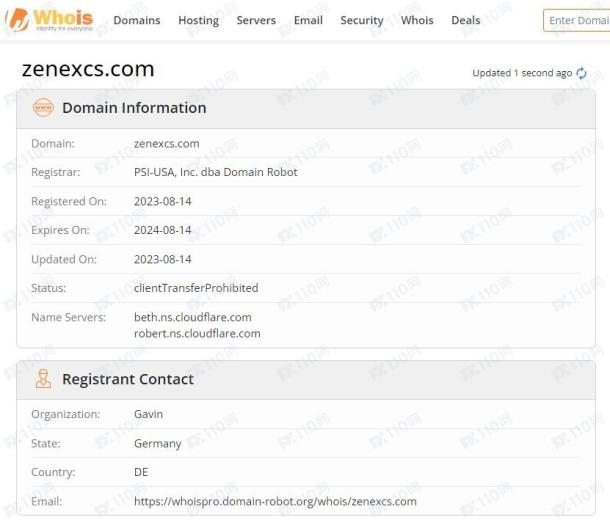610x520 pixels.
Task: Click the refresh icon beside Updated time
Action: 581,73
